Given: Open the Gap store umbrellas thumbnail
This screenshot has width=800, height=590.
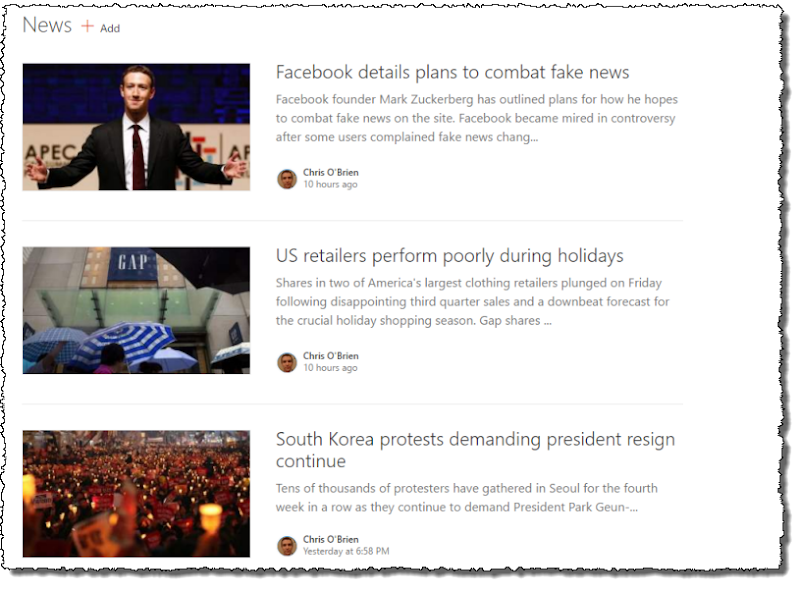Looking at the screenshot, I should click(x=136, y=310).
